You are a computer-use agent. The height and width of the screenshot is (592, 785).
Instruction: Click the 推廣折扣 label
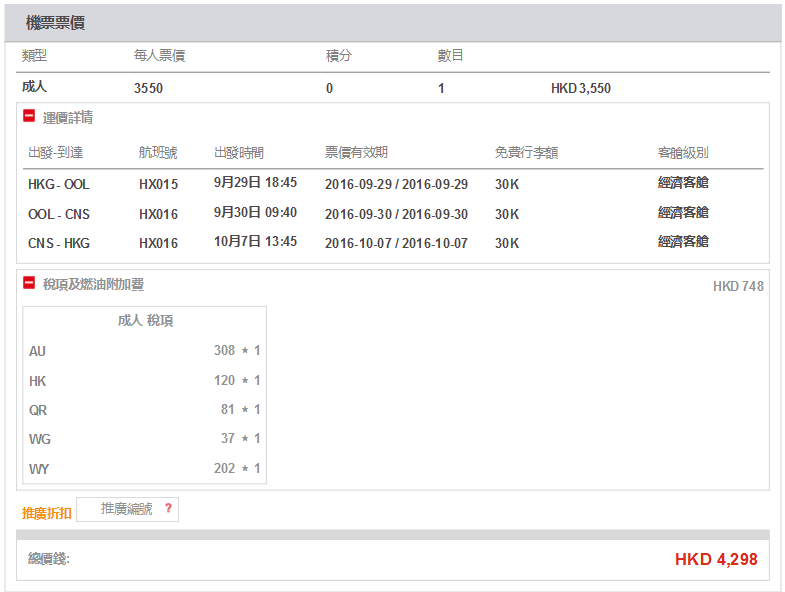point(47,513)
